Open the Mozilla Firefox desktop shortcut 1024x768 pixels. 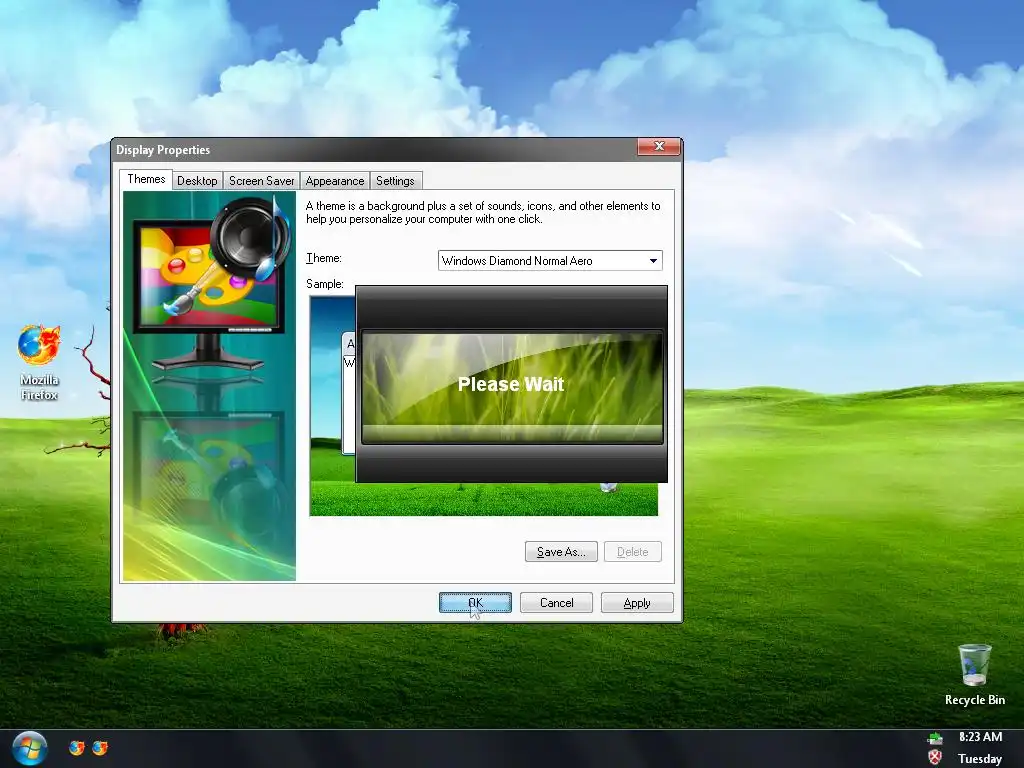tap(39, 362)
